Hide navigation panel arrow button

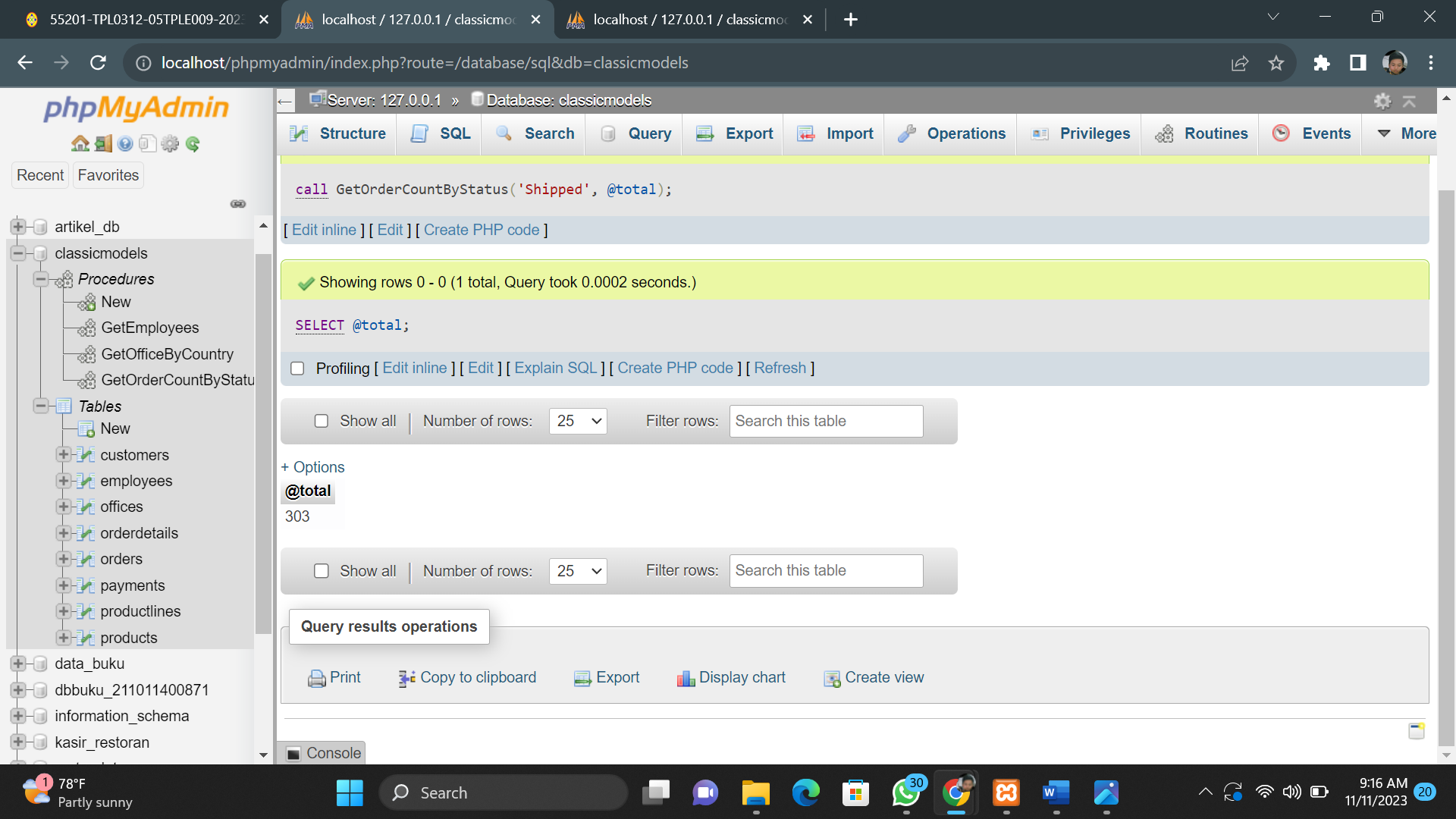(285, 101)
